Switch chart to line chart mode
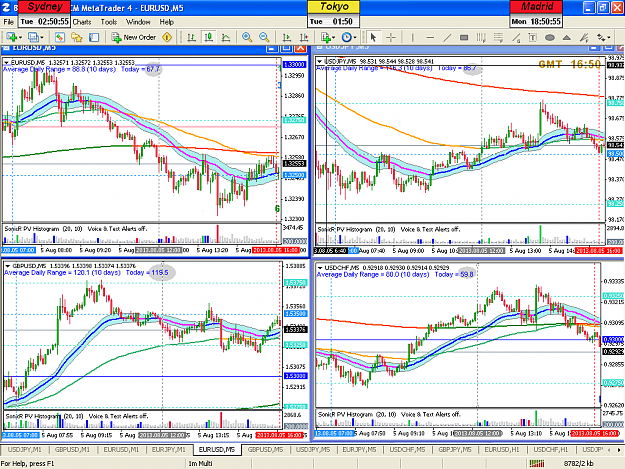The image size is (625, 469). (226, 37)
